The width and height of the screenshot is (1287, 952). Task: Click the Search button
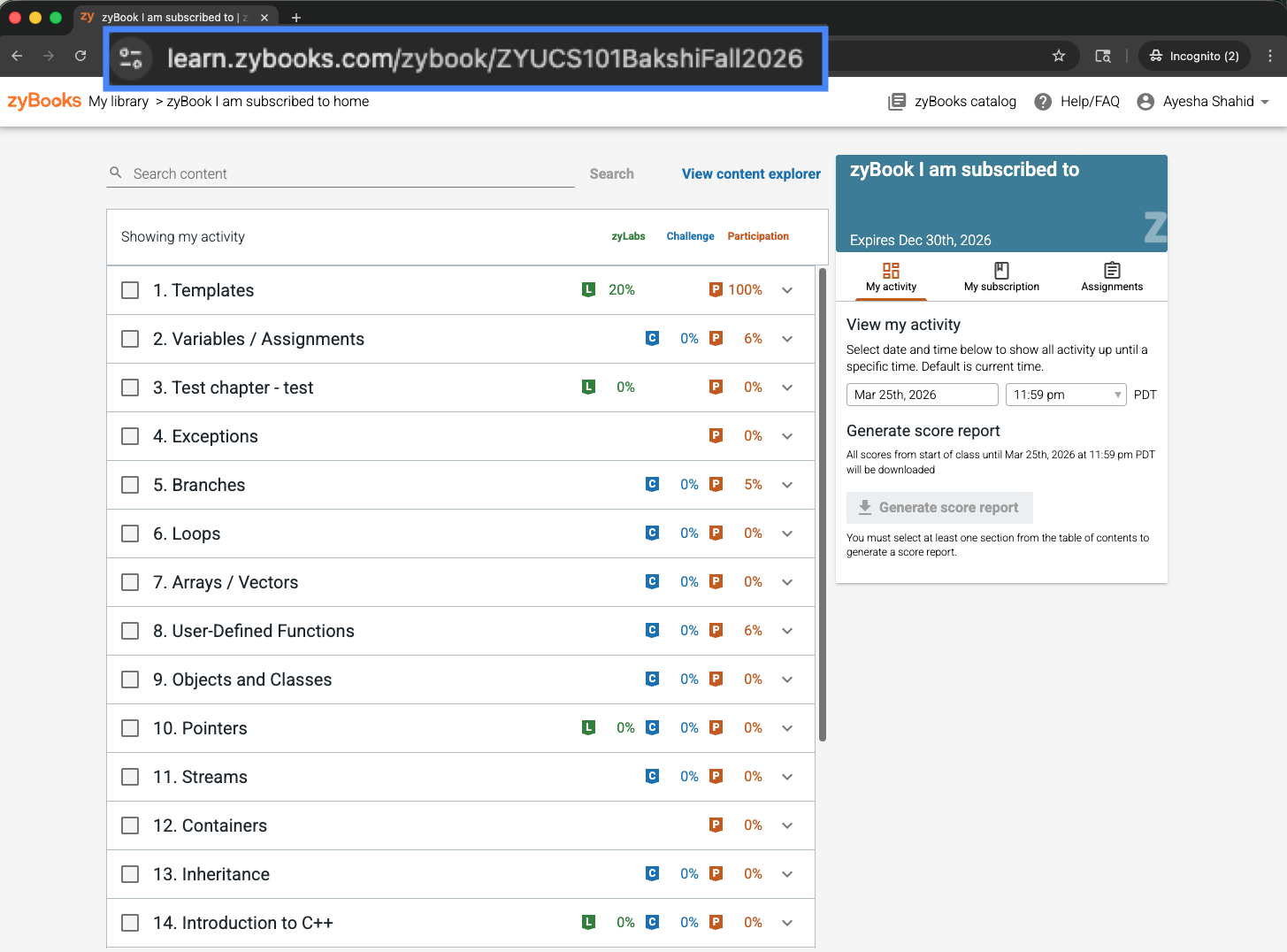tap(611, 173)
